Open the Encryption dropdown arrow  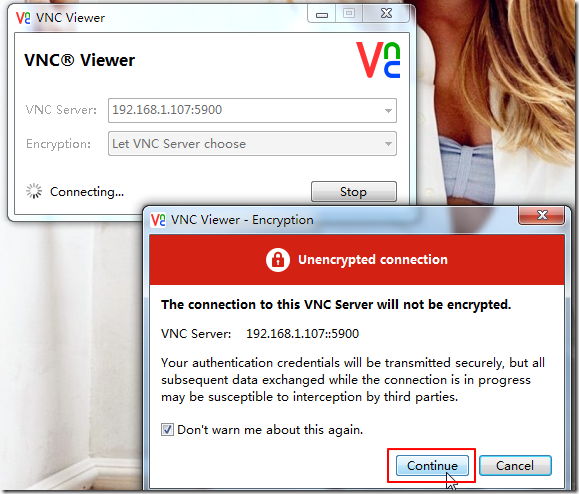(388, 144)
